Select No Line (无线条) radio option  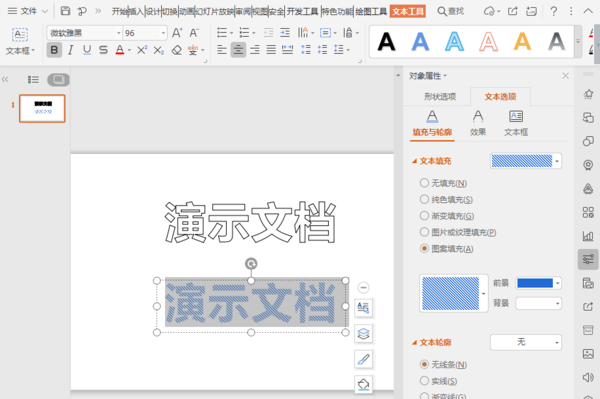coord(424,364)
